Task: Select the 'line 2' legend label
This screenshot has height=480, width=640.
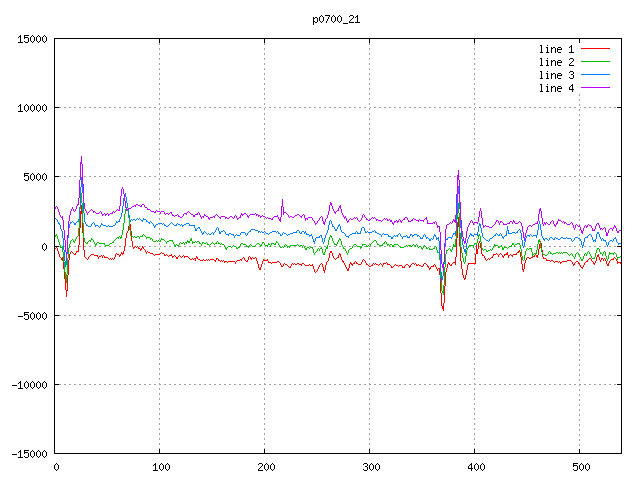Action: pos(557,61)
